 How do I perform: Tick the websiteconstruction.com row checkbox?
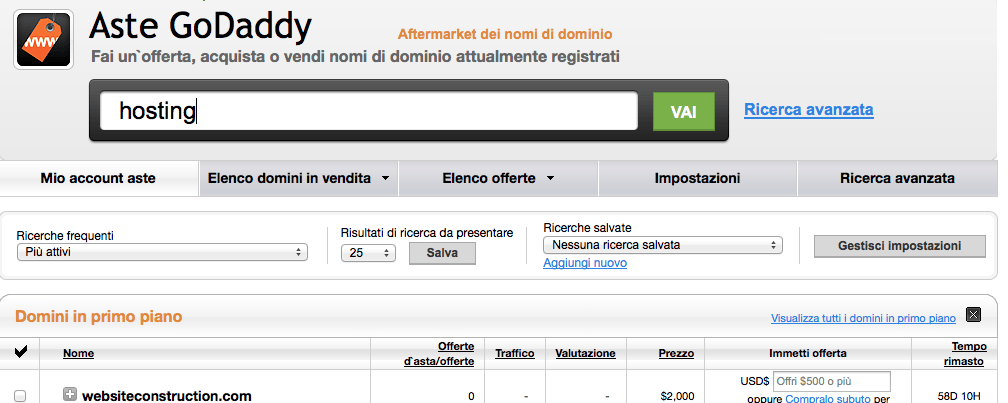20,396
